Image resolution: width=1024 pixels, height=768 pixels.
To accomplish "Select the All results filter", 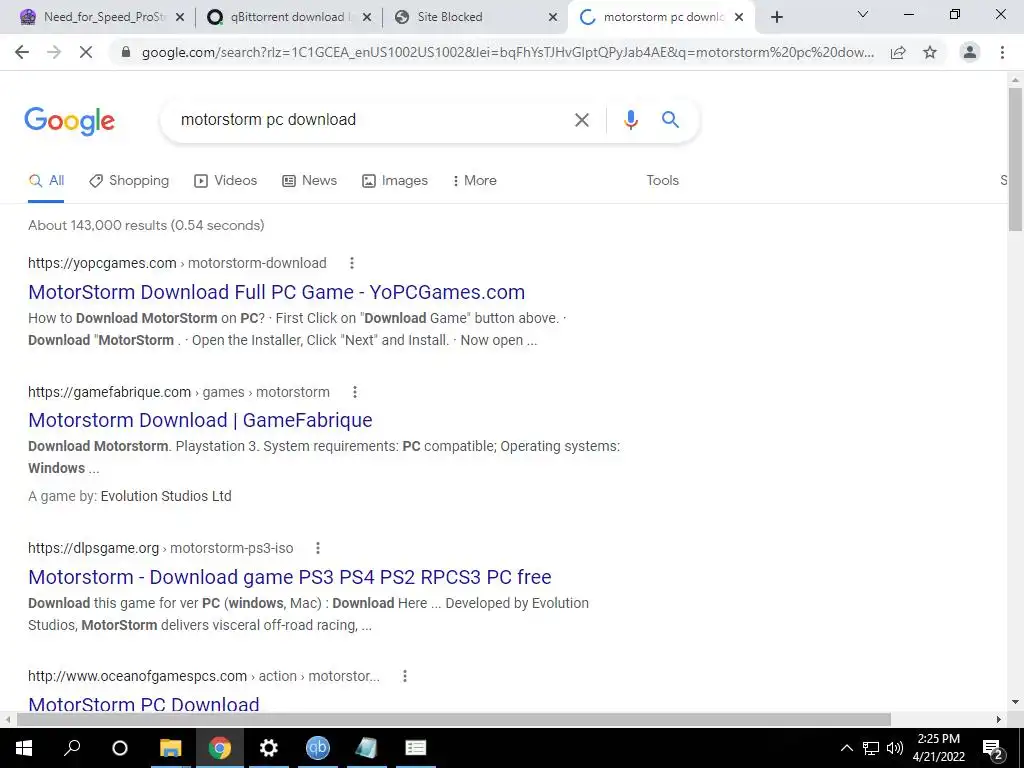I will pyautogui.click(x=46, y=180).
